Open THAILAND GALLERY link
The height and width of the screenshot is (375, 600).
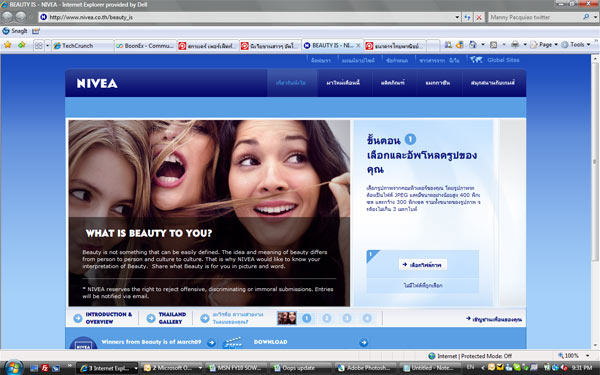172,318
